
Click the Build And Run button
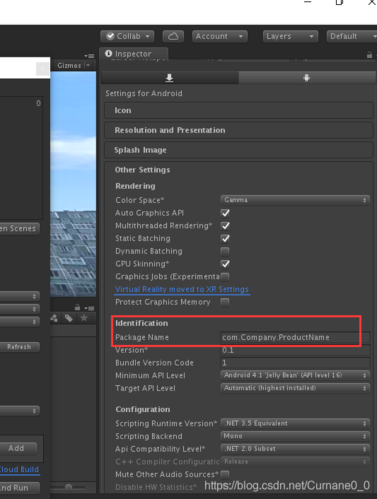19,488
